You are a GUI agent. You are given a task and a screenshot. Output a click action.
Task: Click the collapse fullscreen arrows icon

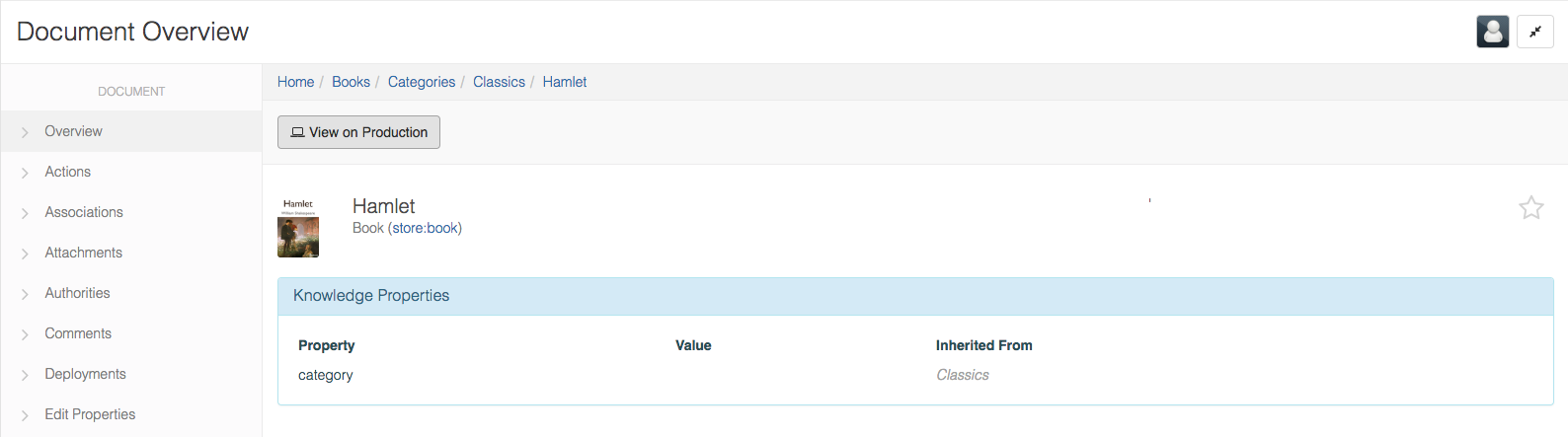1535,32
